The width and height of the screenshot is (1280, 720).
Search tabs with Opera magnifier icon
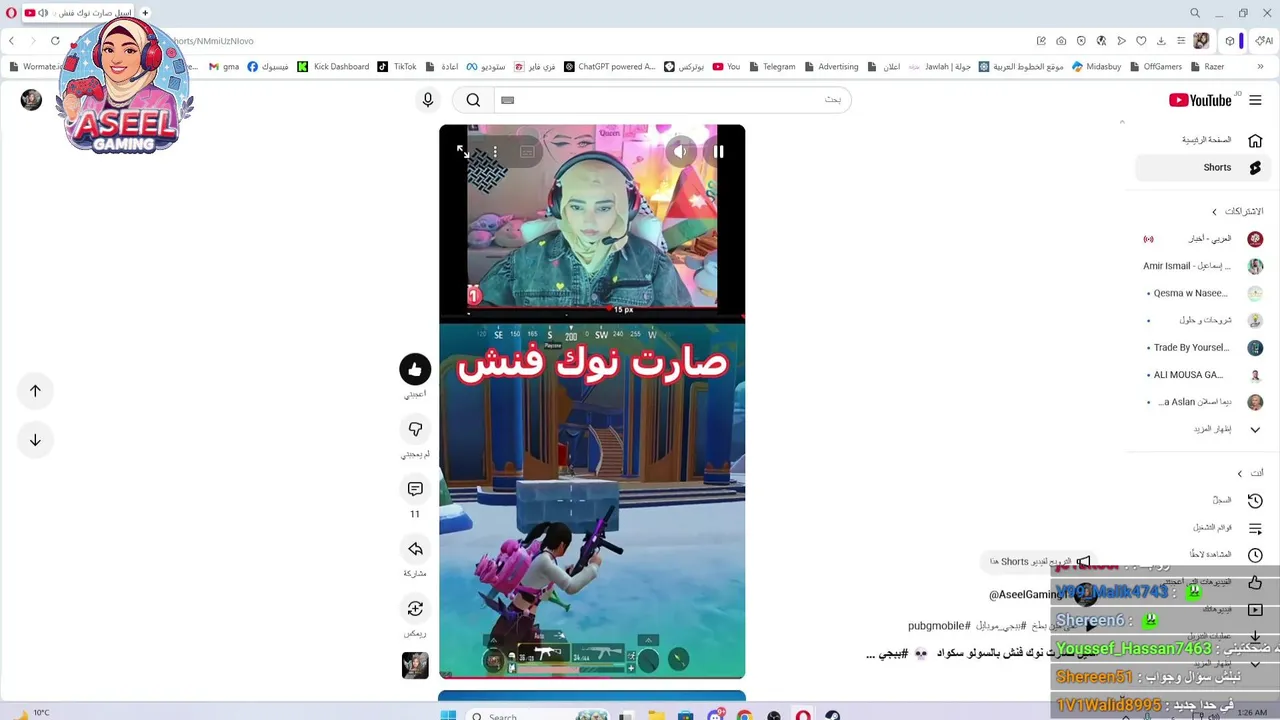[1195, 13]
